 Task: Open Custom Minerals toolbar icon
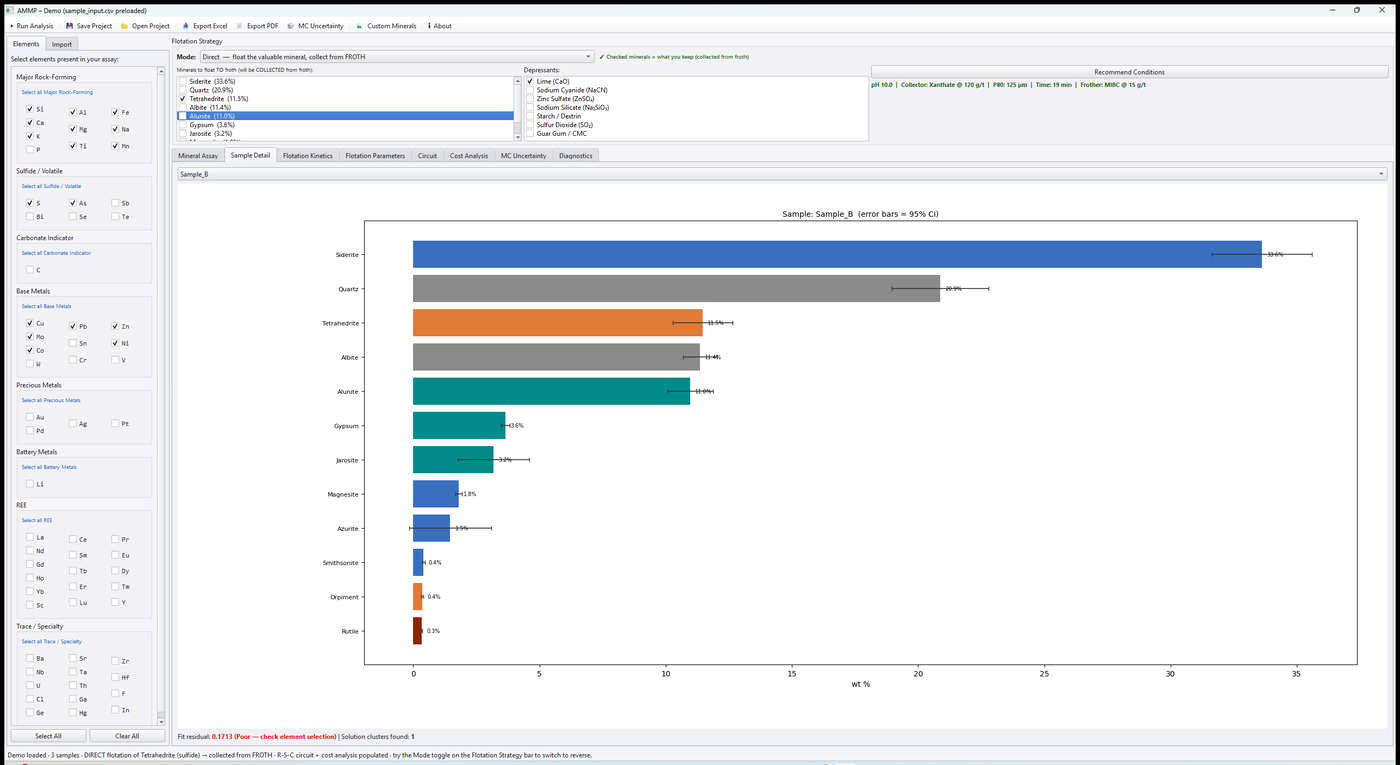pos(359,26)
